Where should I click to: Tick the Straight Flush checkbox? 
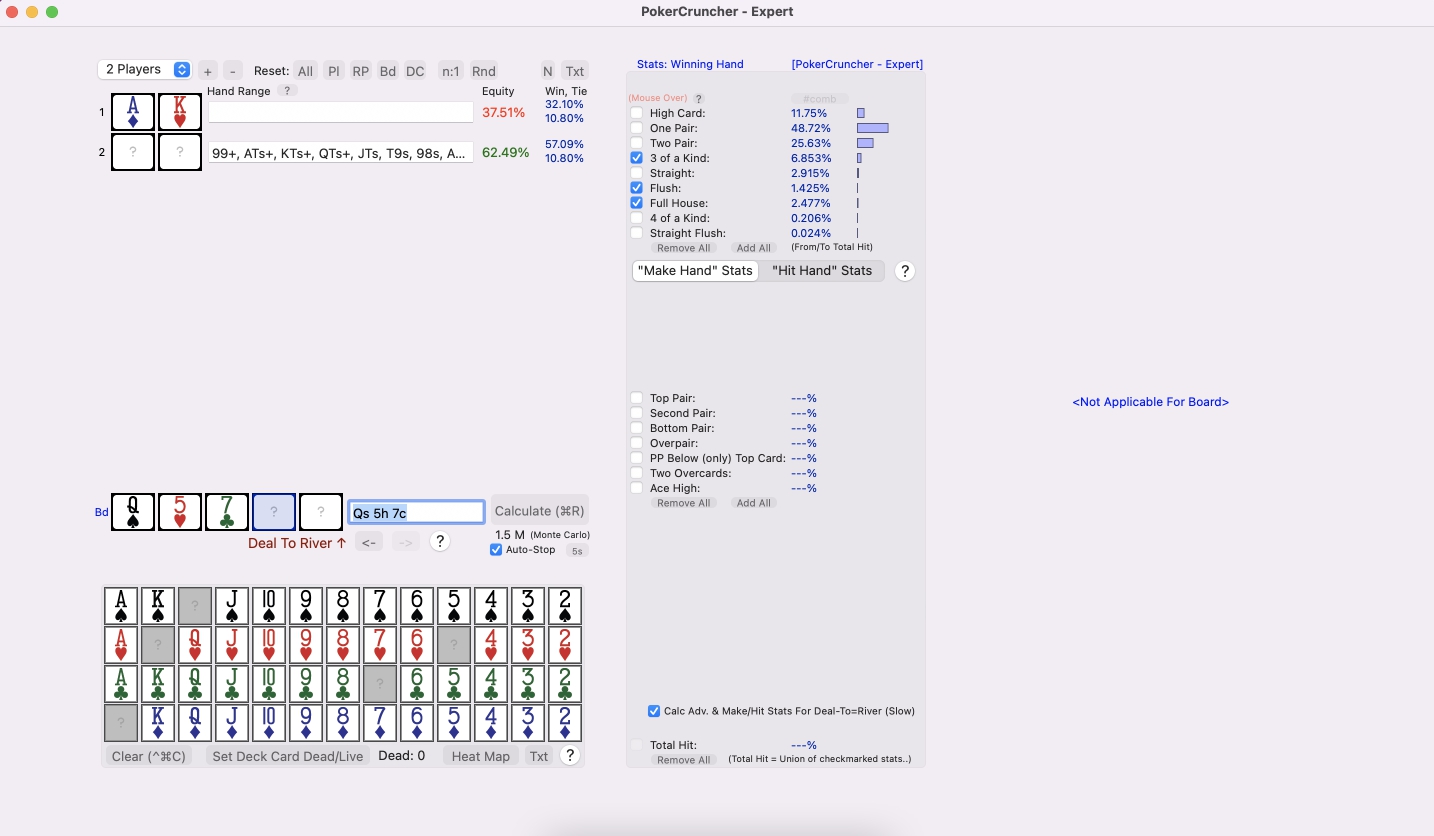tap(637, 233)
